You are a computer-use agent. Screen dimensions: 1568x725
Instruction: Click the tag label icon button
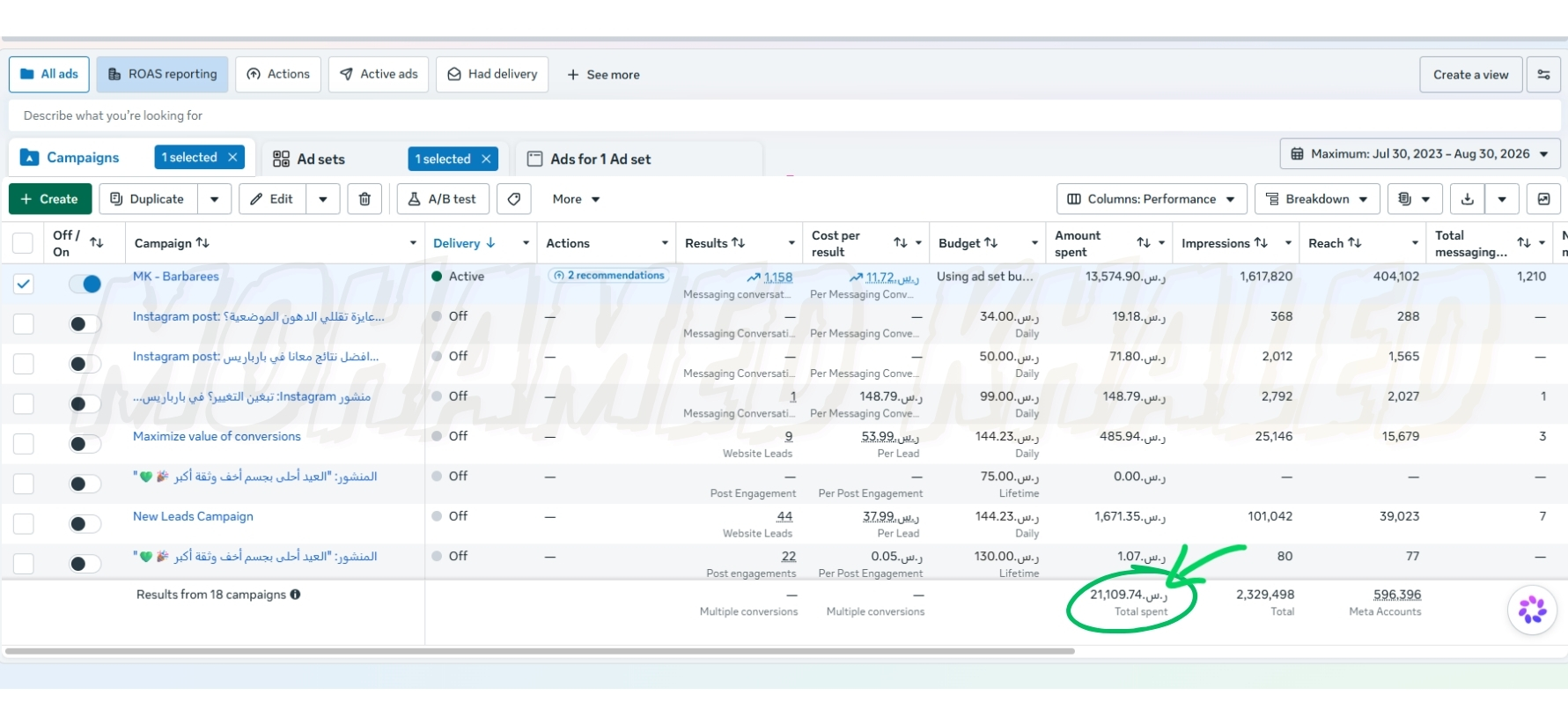click(514, 199)
